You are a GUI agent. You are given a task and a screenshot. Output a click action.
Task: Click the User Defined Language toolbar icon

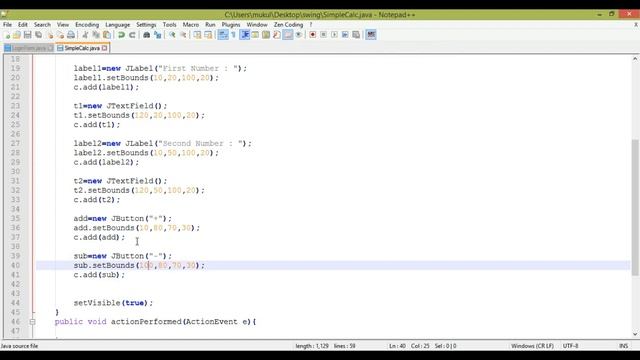click(255, 35)
